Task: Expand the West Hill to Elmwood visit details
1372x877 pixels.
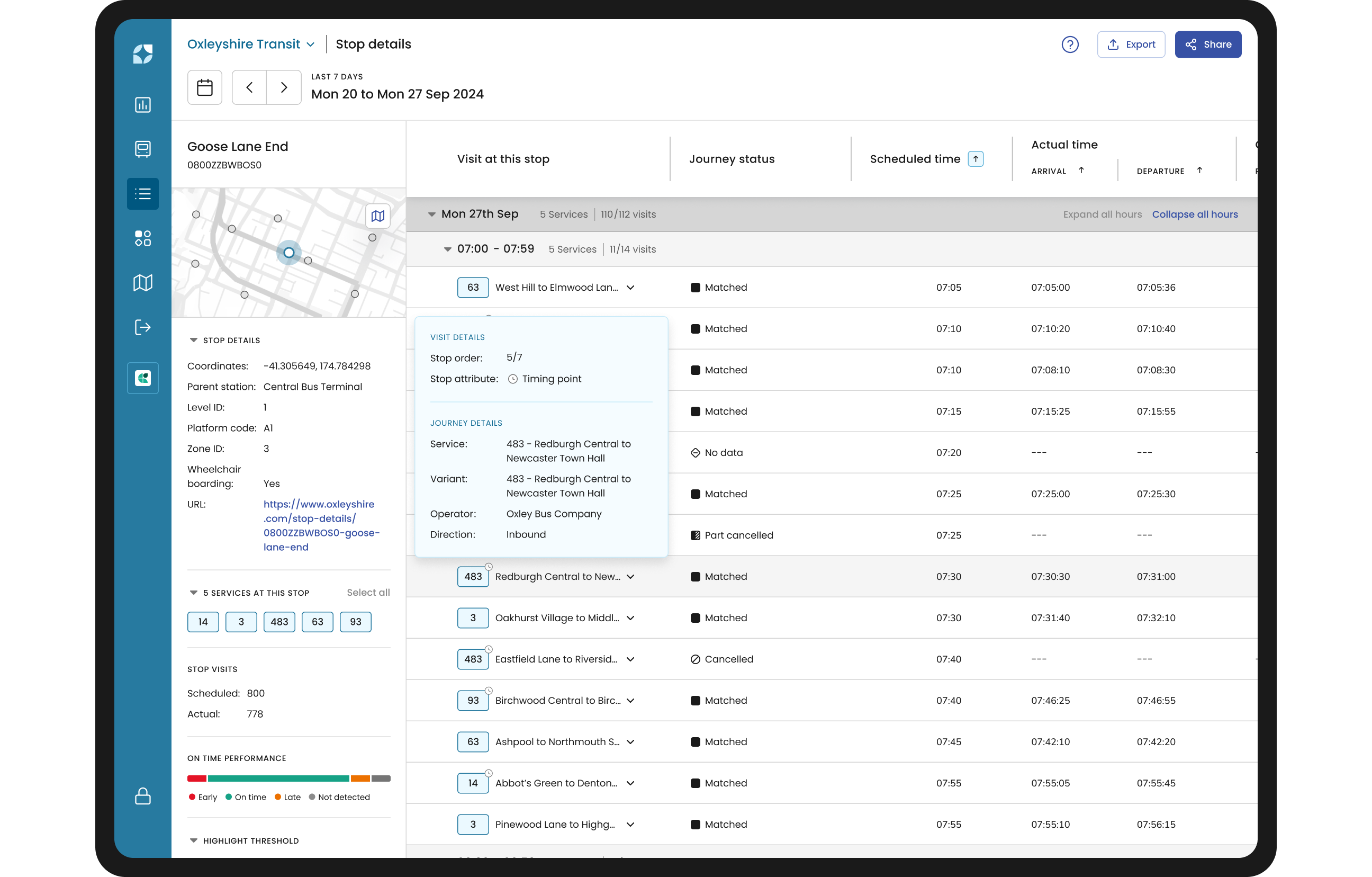Action: (630, 288)
